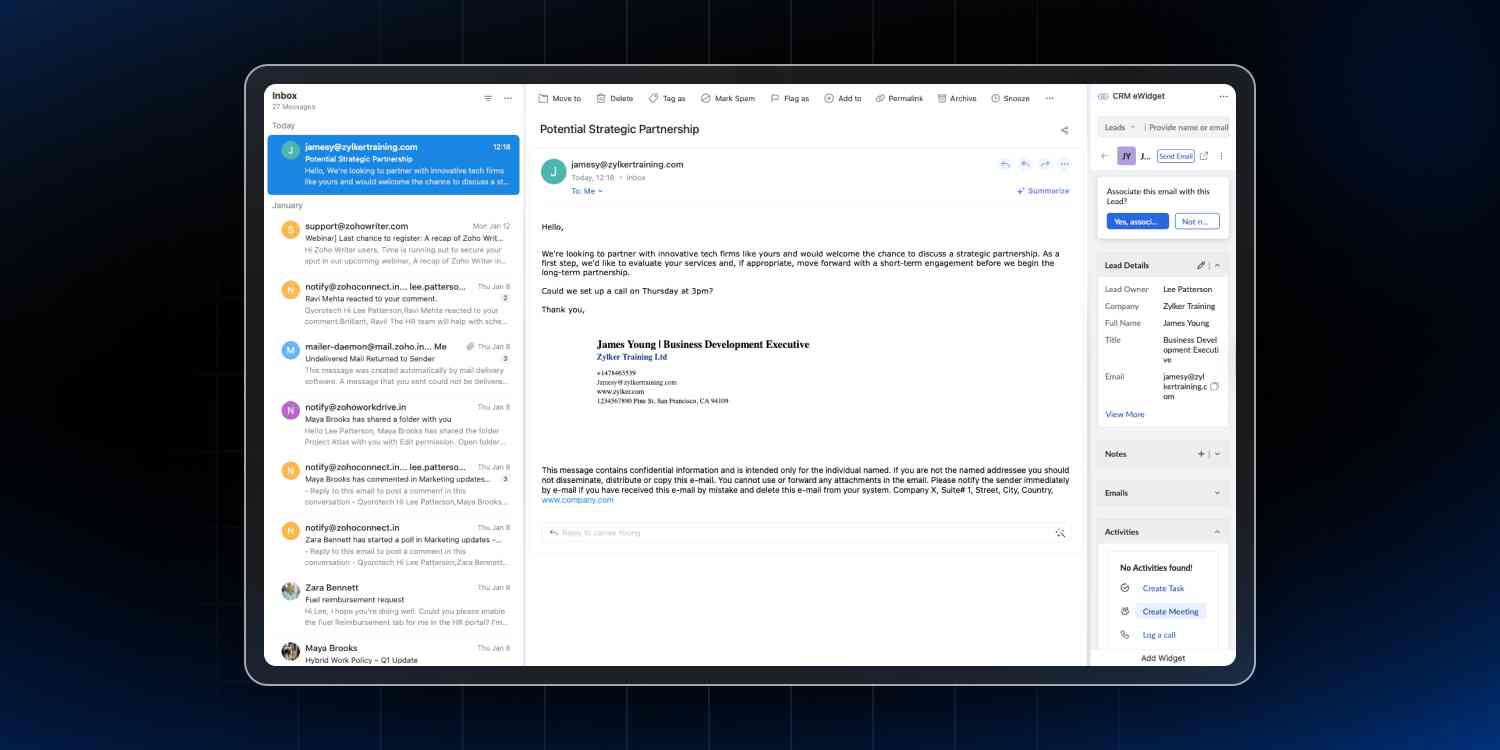Reply to James Young's email
This screenshot has width=1500, height=750.
coord(1005,164)
